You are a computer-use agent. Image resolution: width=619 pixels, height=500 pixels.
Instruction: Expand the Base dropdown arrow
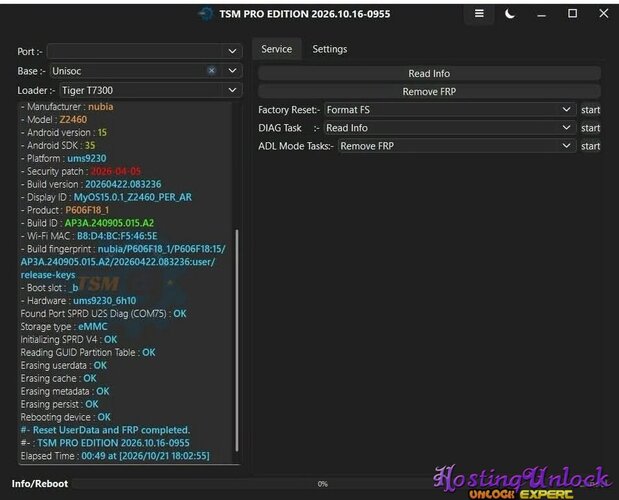233,71
